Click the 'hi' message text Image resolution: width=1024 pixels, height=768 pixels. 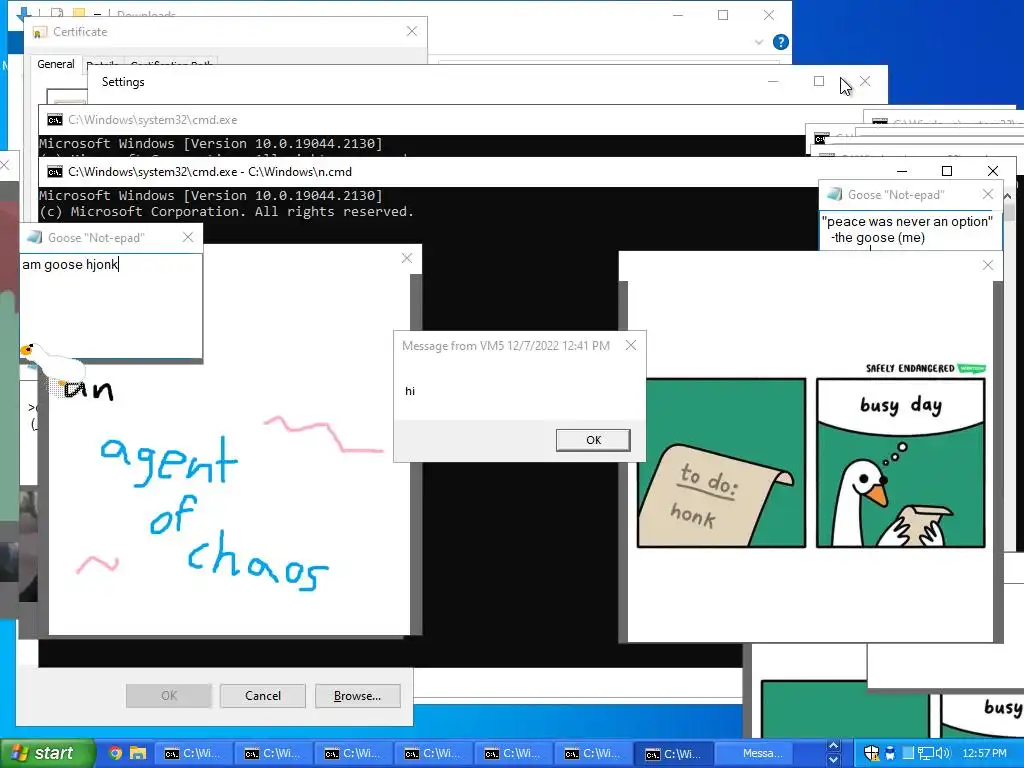[410, 391]
